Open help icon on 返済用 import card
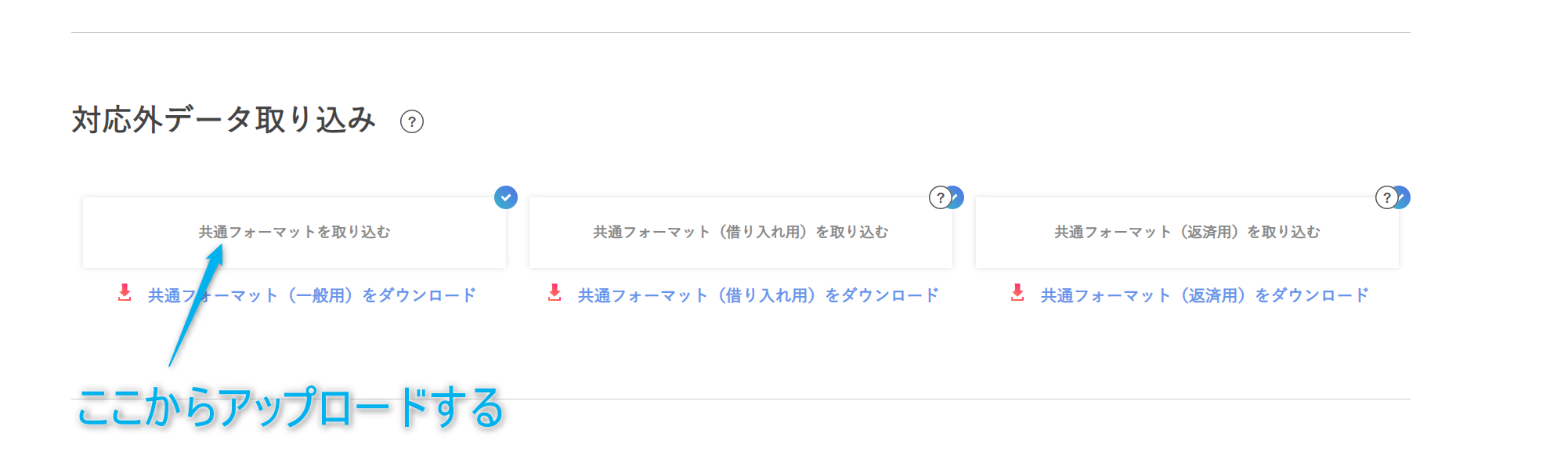Screen dimensions: 1568x459 pos(1386,197)
